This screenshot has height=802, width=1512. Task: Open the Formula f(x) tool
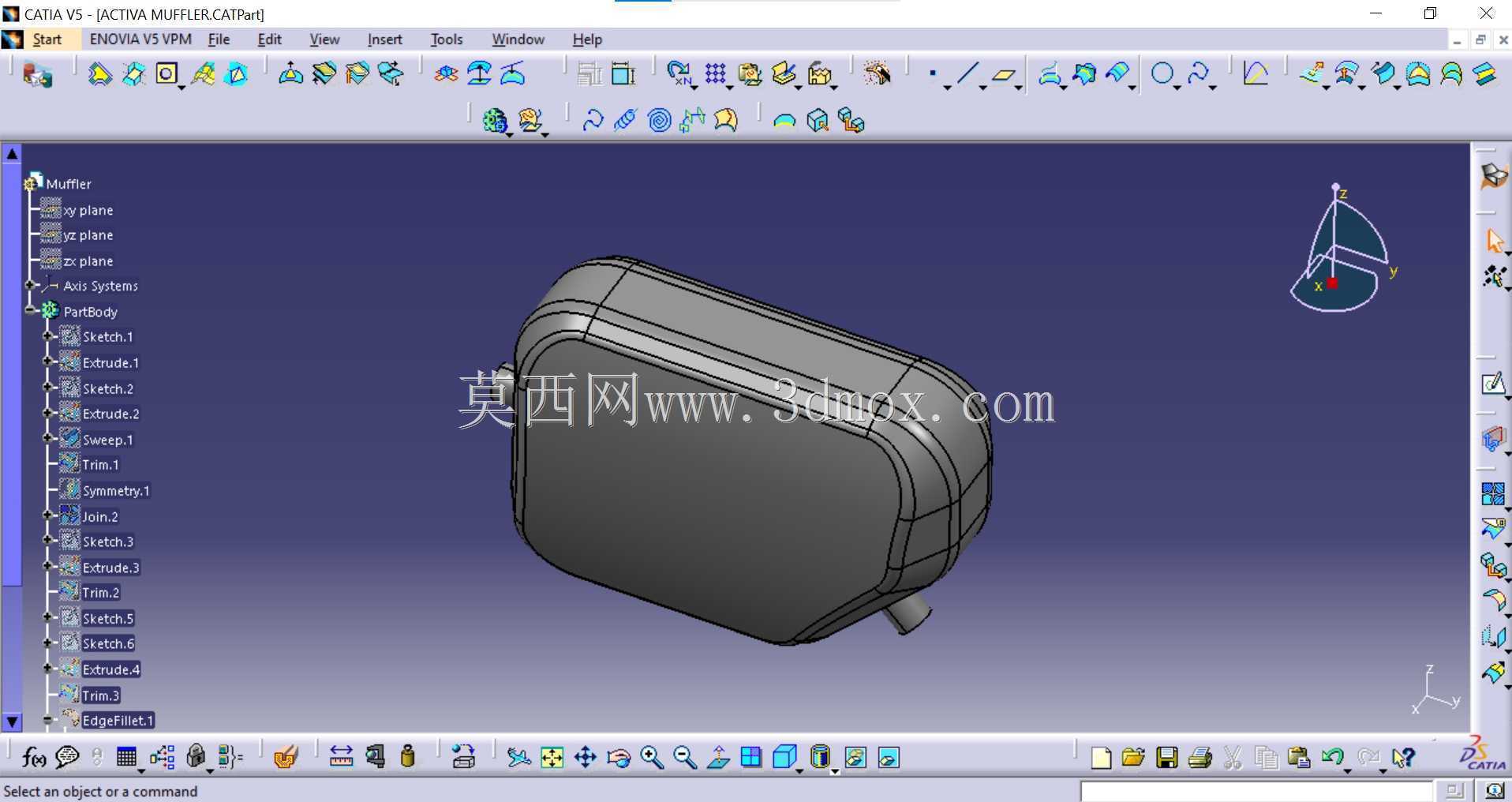(x=33, y=758)
